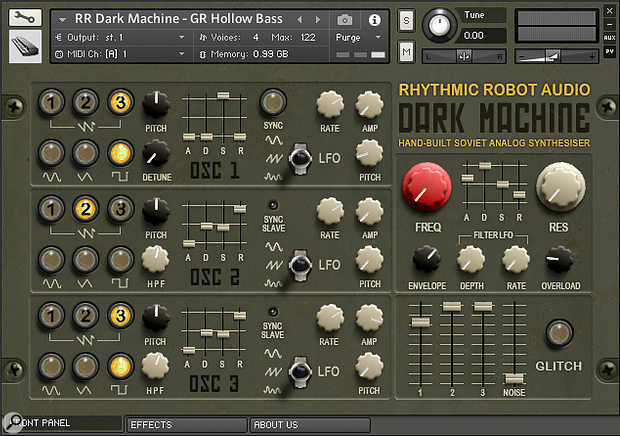Click the OSC 1 LFO RATE knob
Screen dimensions: 620x436
[330, 105]
